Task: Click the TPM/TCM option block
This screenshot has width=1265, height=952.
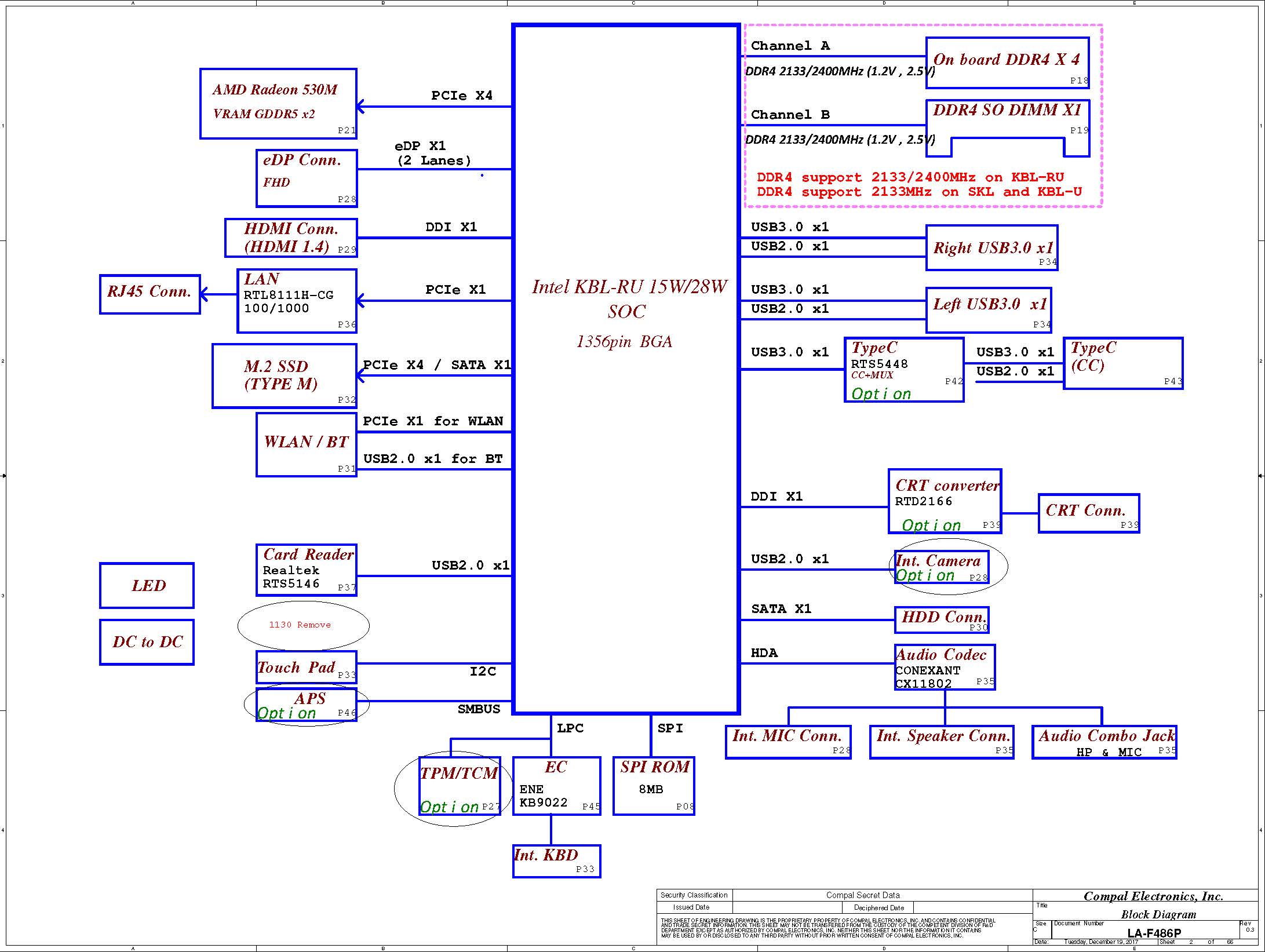Action: tap(460, 786)
